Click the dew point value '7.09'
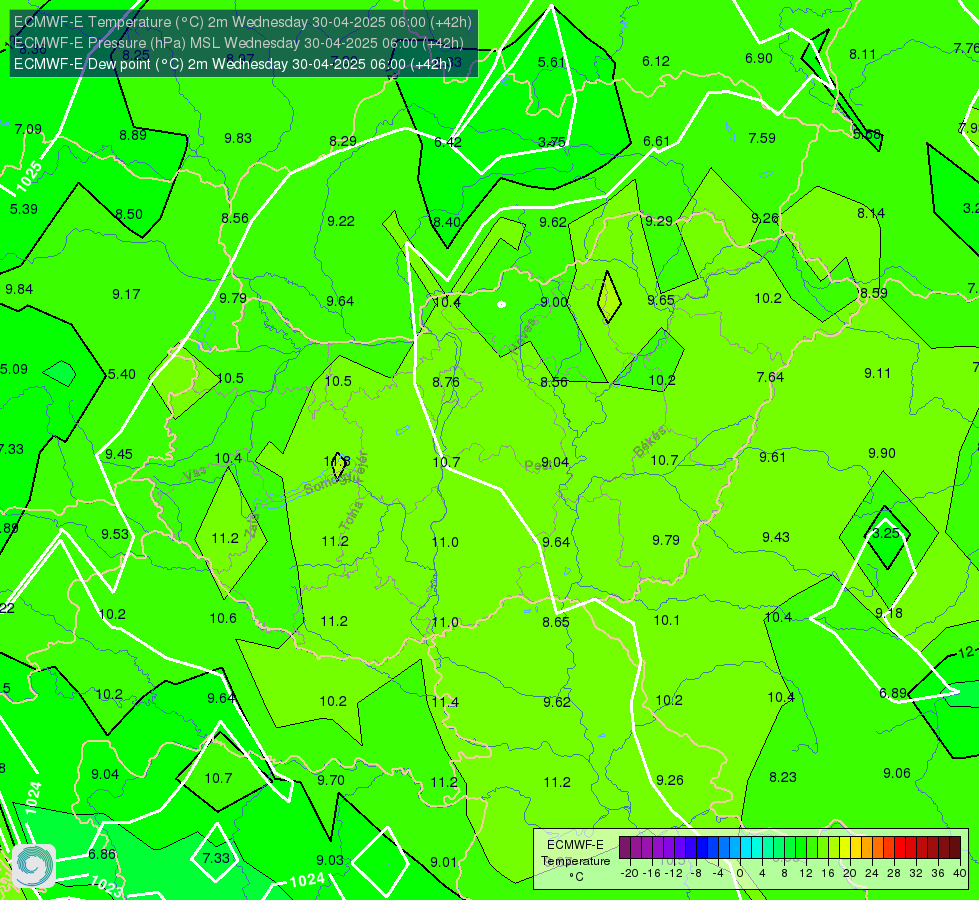 tap(28, 129)
